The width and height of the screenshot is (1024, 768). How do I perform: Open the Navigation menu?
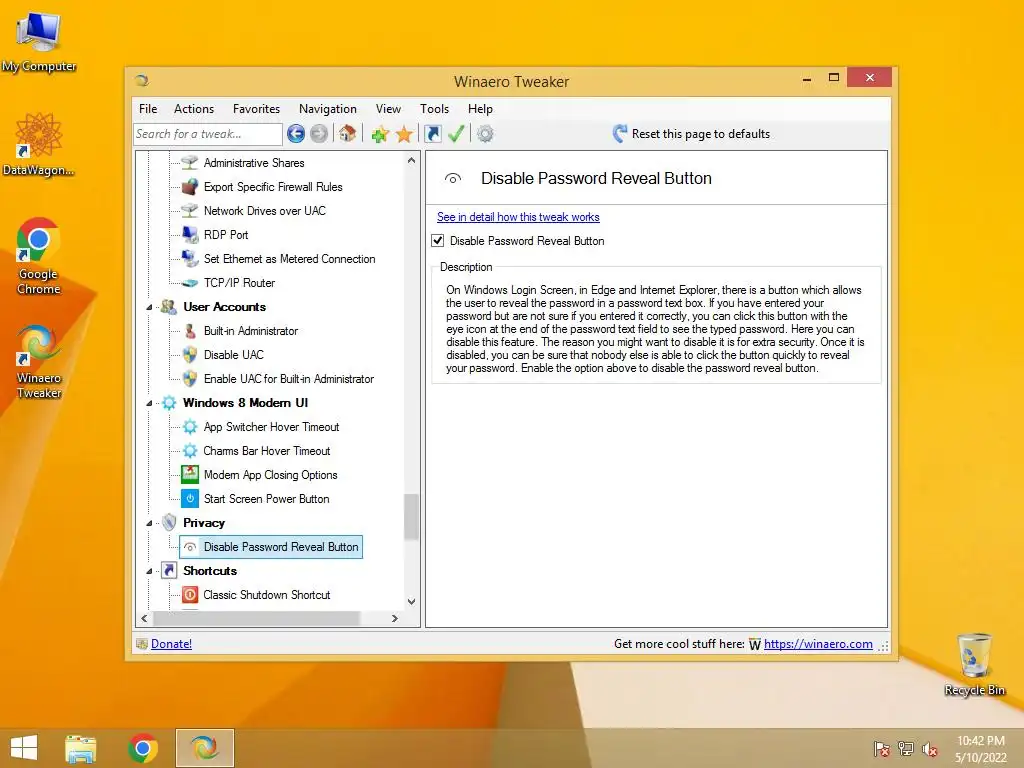click(328, 108)
